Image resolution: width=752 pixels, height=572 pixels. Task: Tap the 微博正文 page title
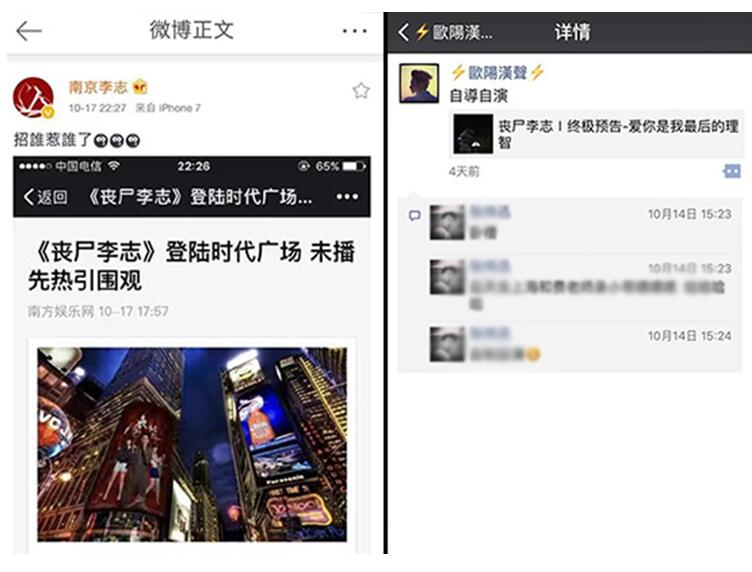191,30
